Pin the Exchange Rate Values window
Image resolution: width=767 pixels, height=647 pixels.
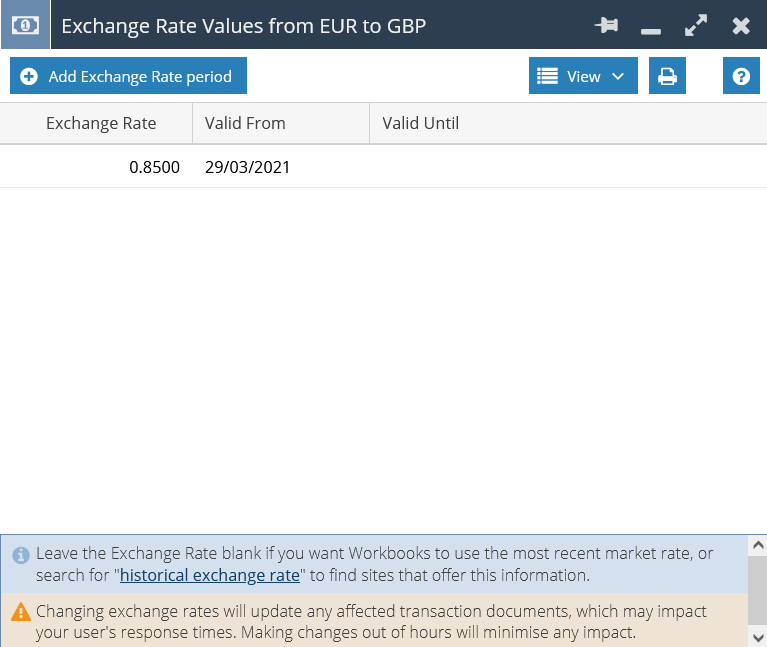(607, 25)
